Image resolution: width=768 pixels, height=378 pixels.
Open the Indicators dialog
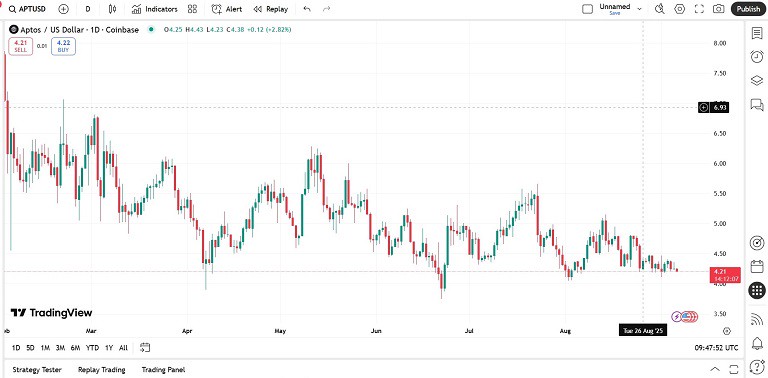tap(155, 9)
